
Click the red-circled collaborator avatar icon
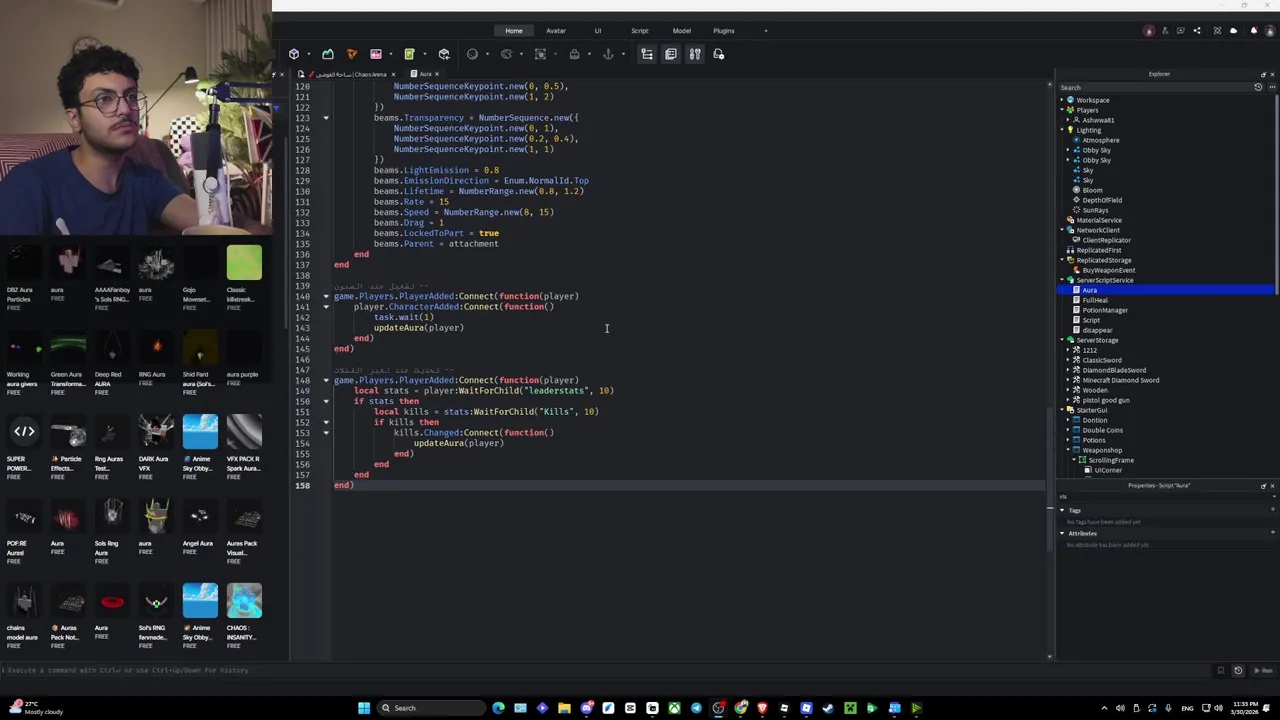tap(1148, 31)
